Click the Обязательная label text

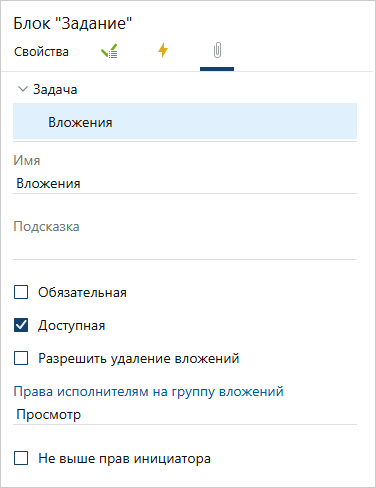82,292
